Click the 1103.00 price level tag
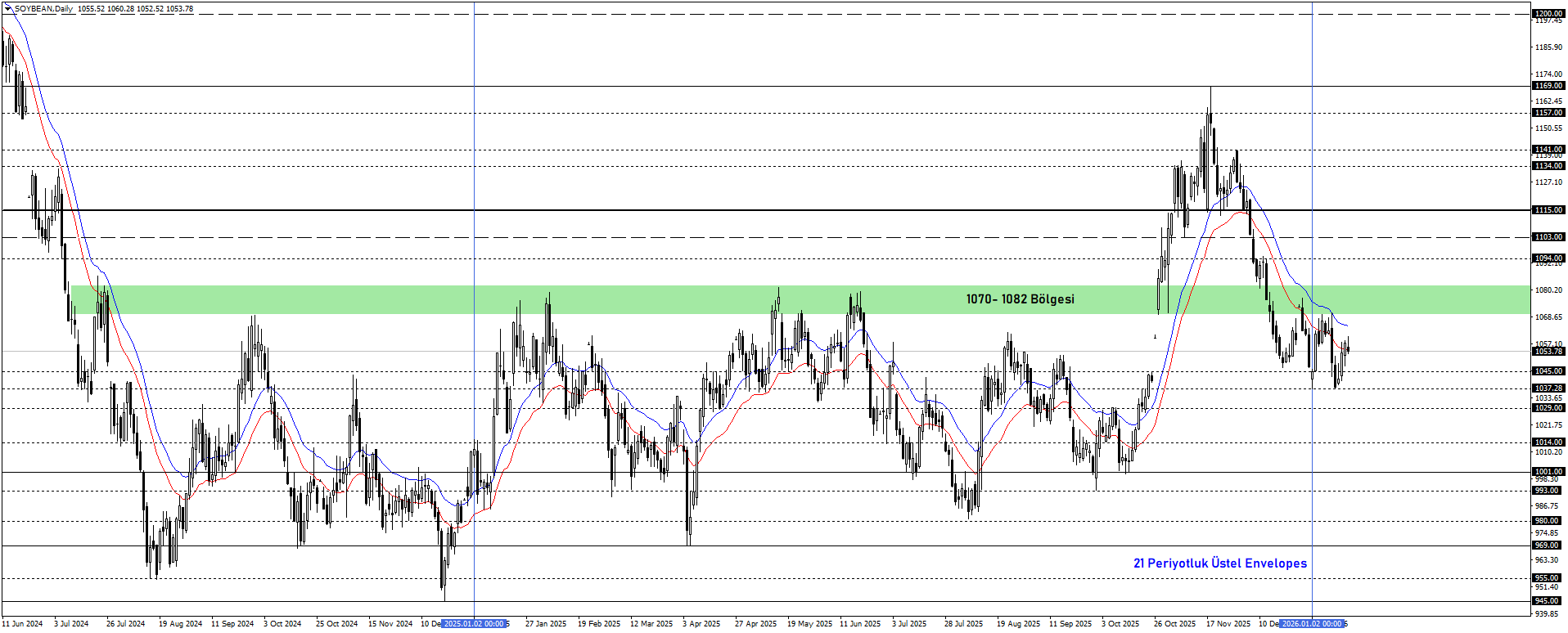 [x=1548, y=237]
